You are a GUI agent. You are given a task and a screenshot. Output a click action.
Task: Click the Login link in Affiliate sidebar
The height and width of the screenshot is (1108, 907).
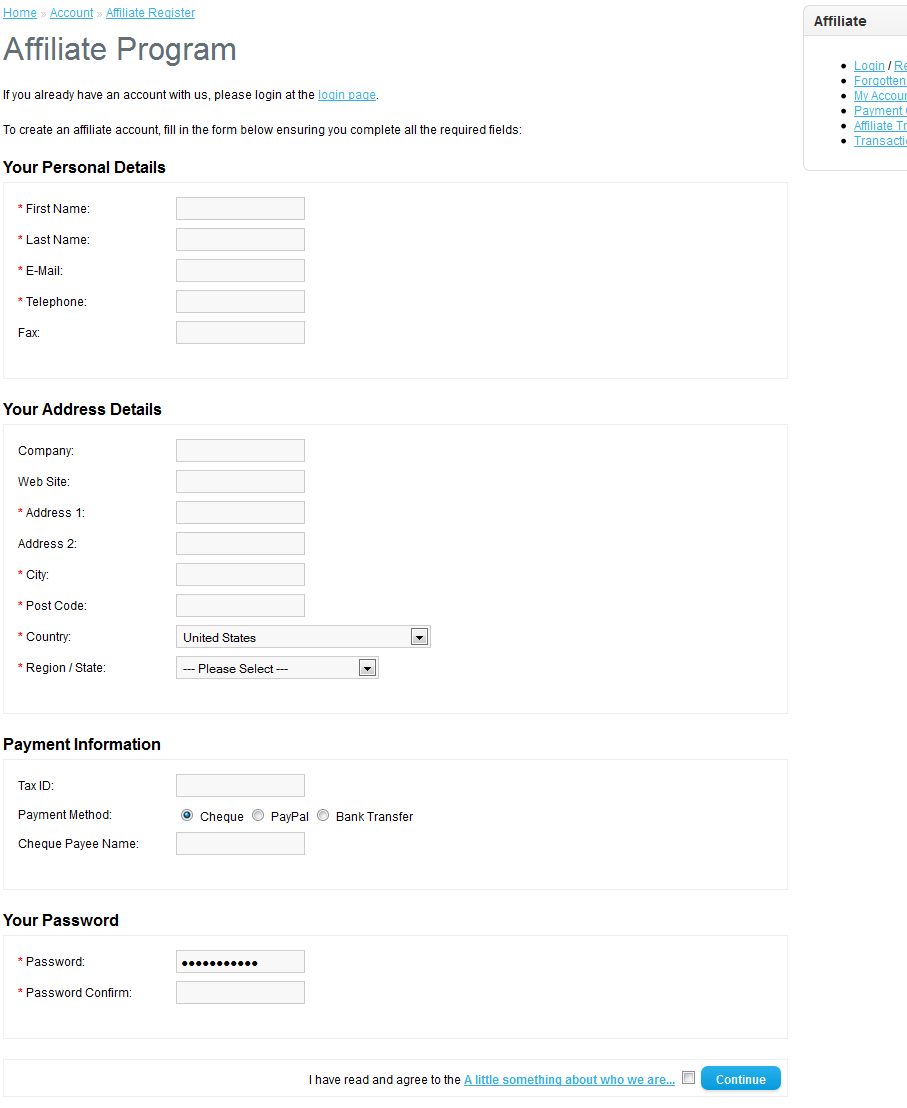tap(869, 66)
